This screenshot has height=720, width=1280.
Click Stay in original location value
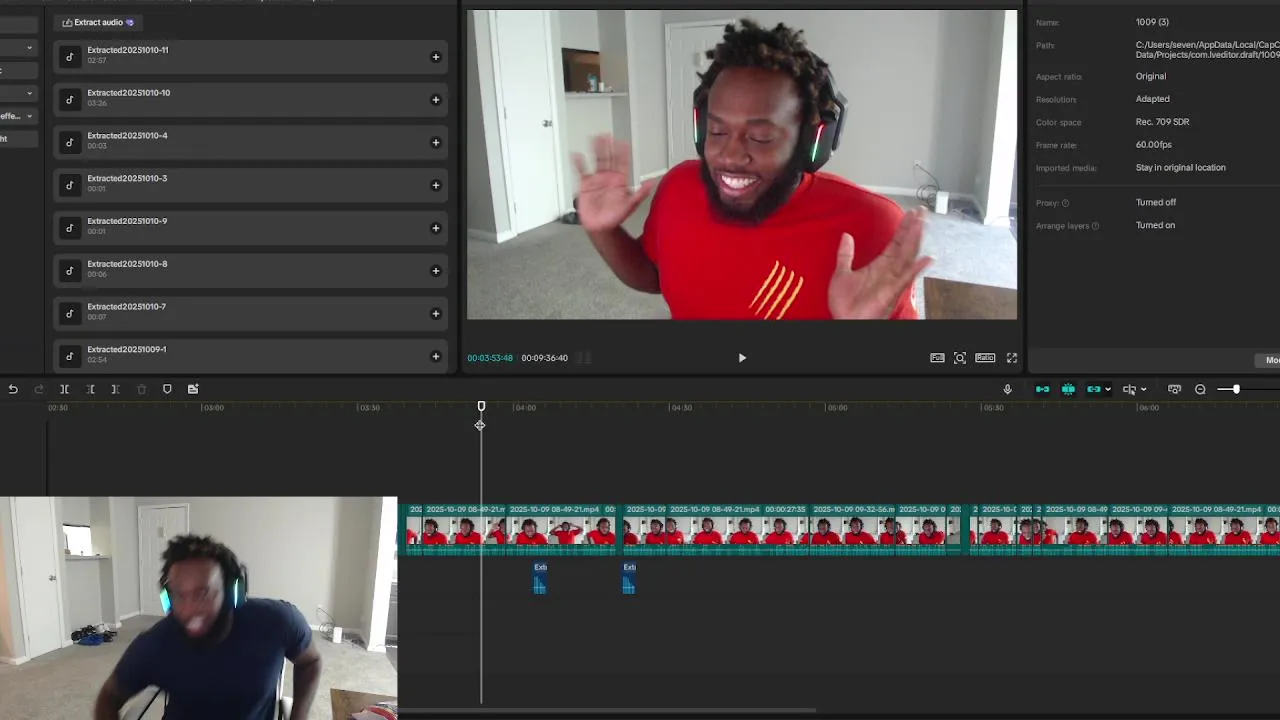(x=1180, y=168)
